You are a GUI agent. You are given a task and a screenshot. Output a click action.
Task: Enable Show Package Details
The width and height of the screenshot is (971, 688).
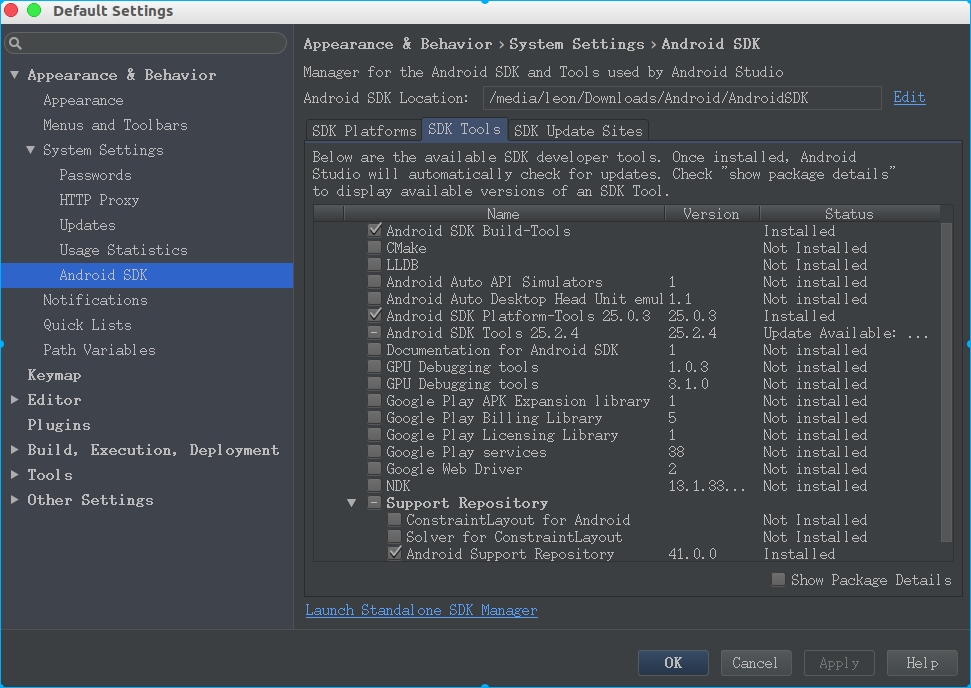(778, 579)
